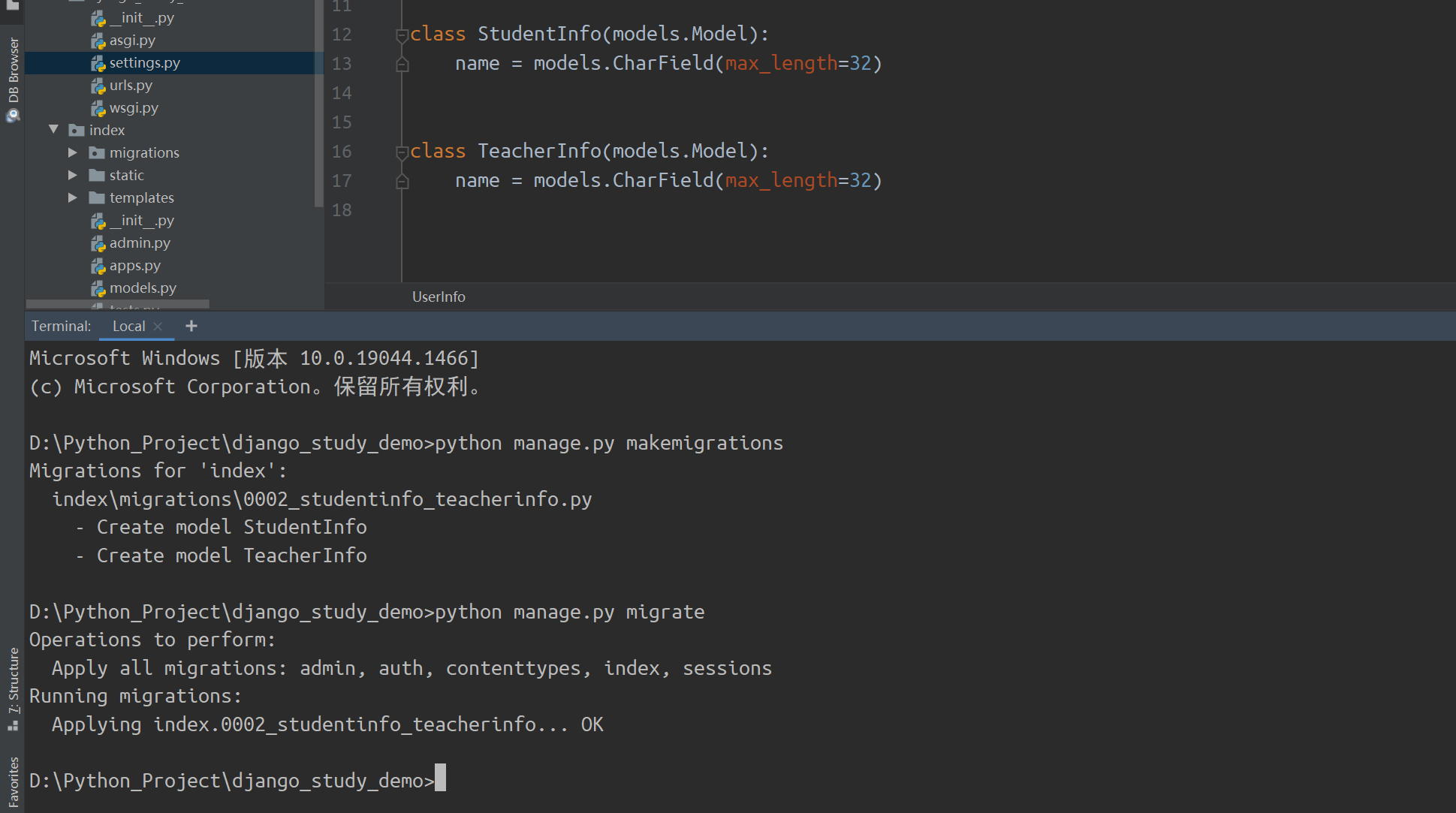Select the models.py file icon
Viewport: 1456px width, 813px height.
tap(96, 287)
